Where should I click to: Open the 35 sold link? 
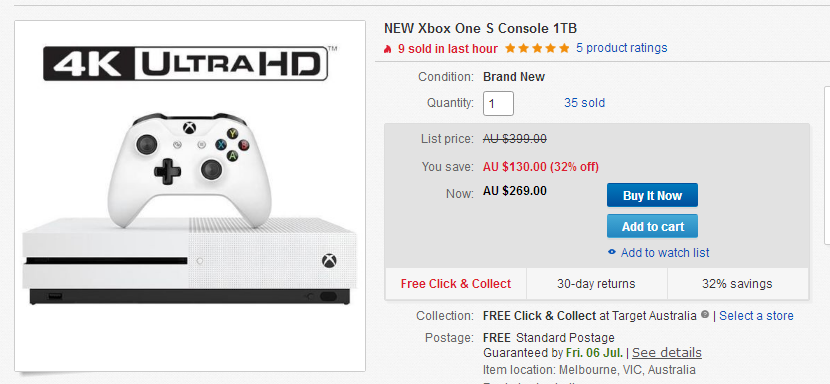584,103
